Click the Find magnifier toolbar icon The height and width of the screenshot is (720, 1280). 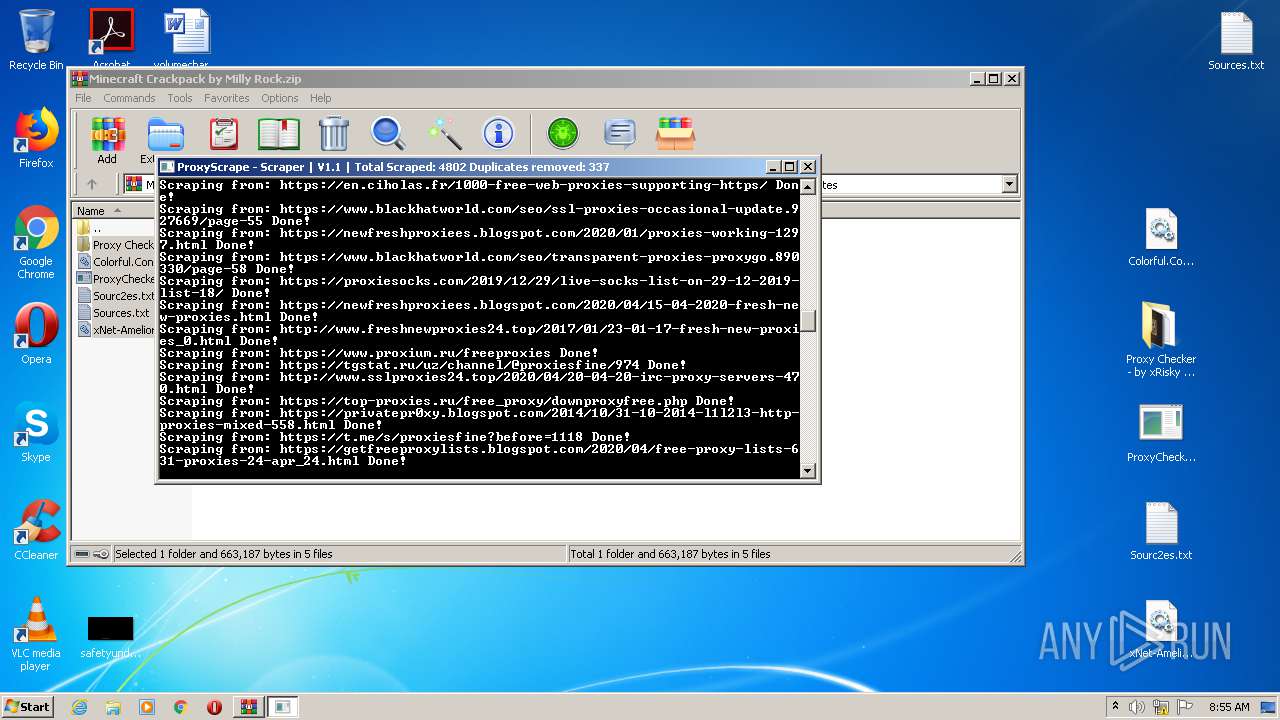click(388, 133)
